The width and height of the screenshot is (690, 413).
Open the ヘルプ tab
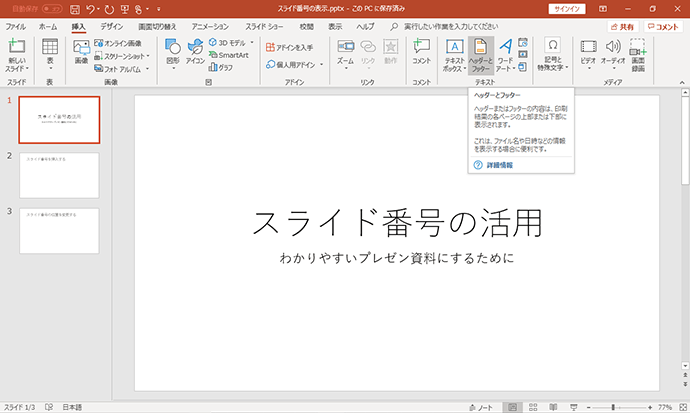(365, 27)
